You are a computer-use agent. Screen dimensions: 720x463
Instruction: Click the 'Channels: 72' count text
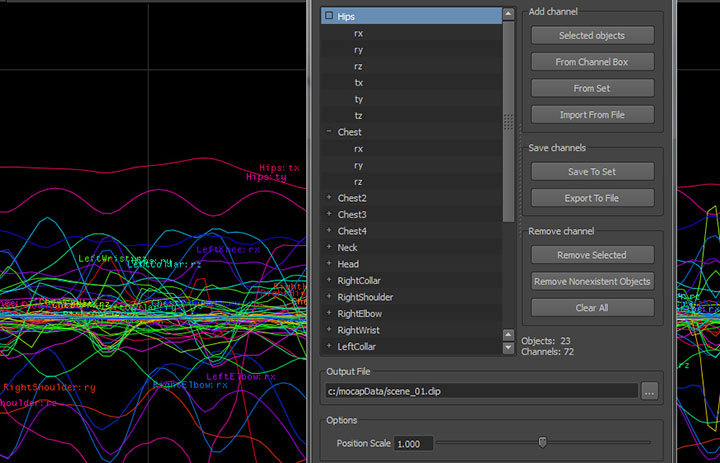[x=547, y=352]
